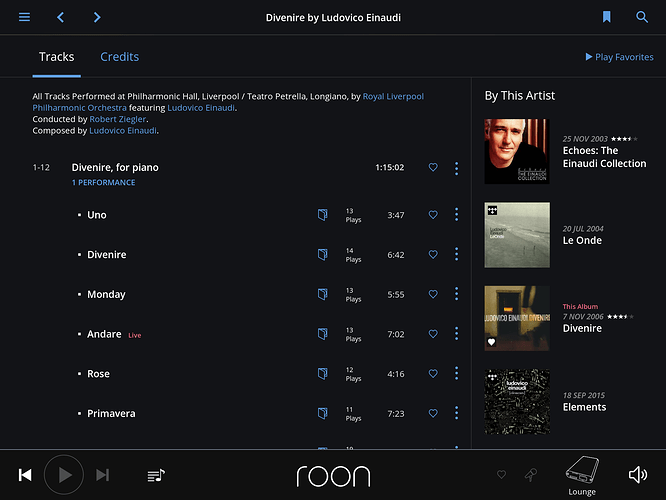Screen dimensions: 666x500
Task: Favorite the Uno track
Action: point(433,215)
